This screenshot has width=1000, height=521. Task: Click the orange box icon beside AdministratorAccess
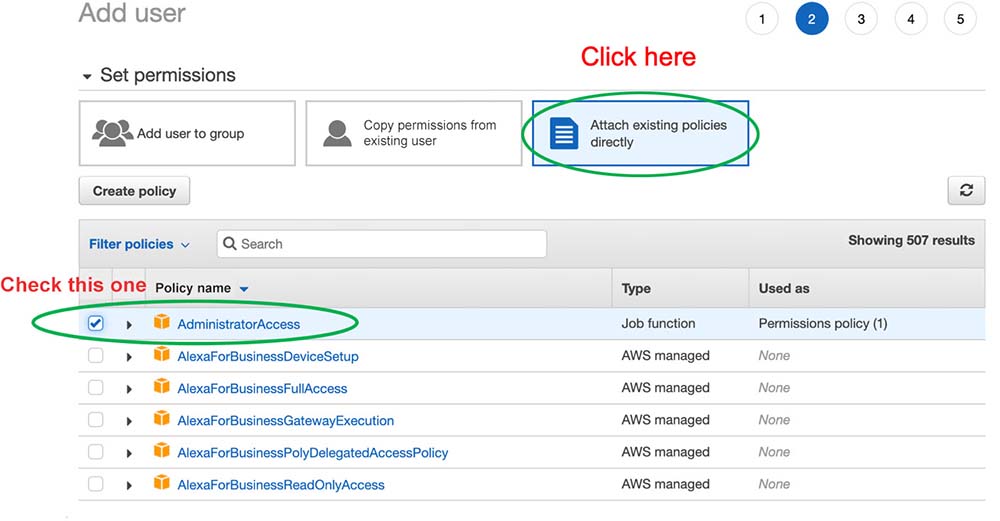tap(162, 323)
